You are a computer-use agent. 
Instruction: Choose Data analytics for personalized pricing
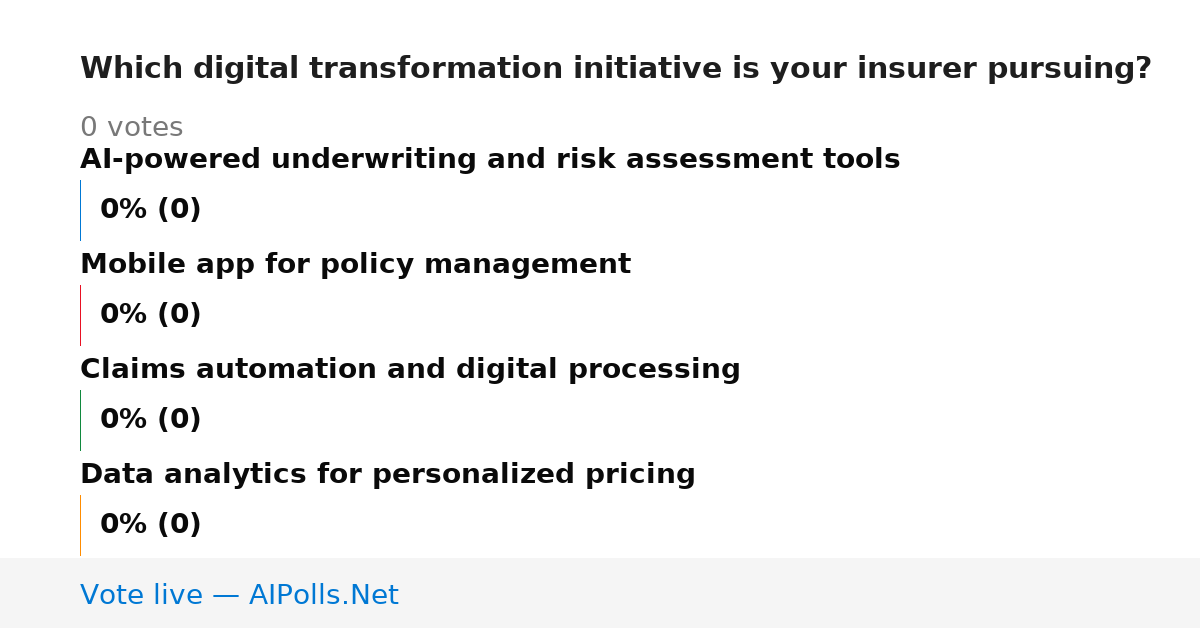pos(388,475)
